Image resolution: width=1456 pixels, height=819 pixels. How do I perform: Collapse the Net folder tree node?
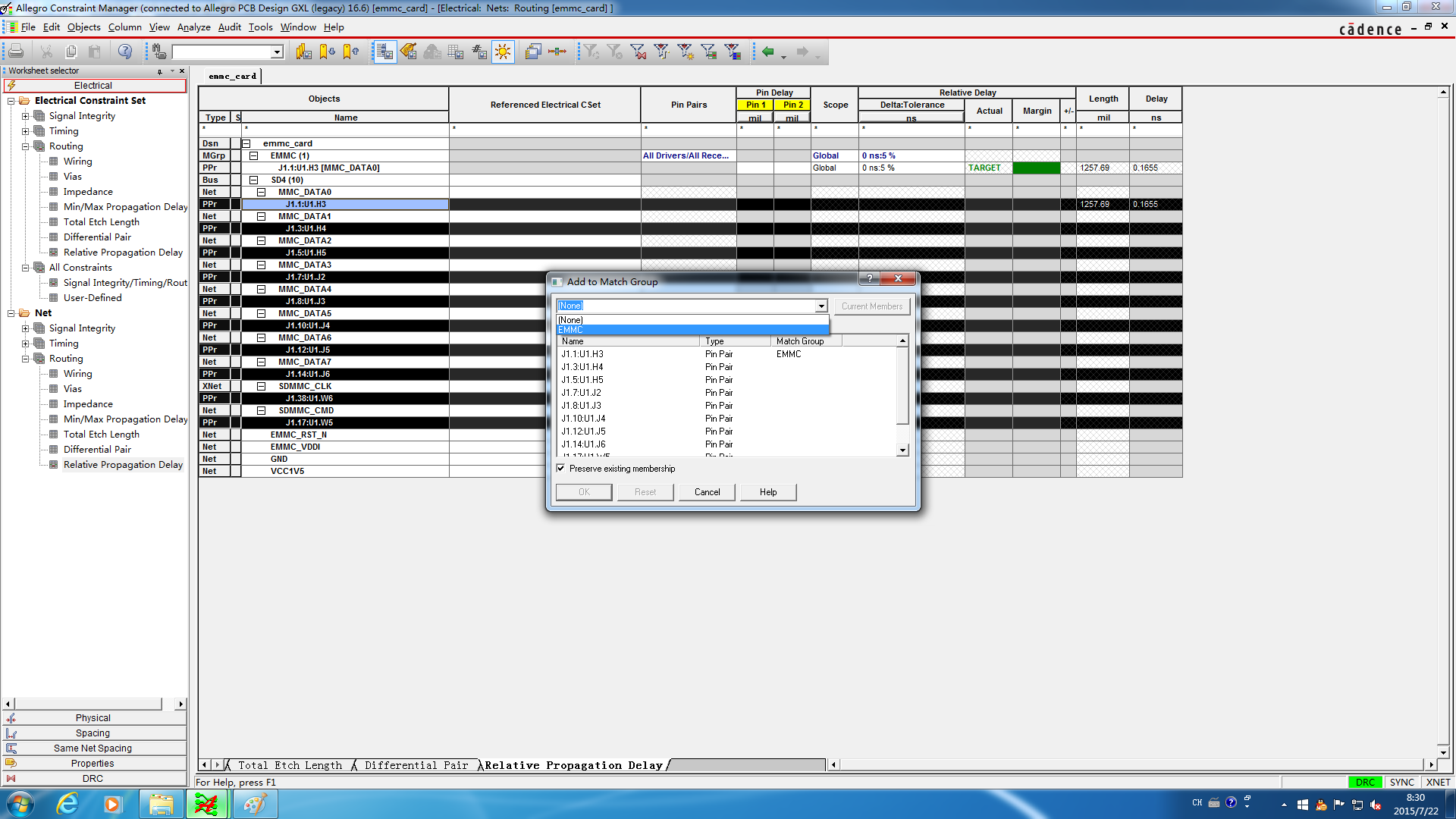tap(11, 313)
